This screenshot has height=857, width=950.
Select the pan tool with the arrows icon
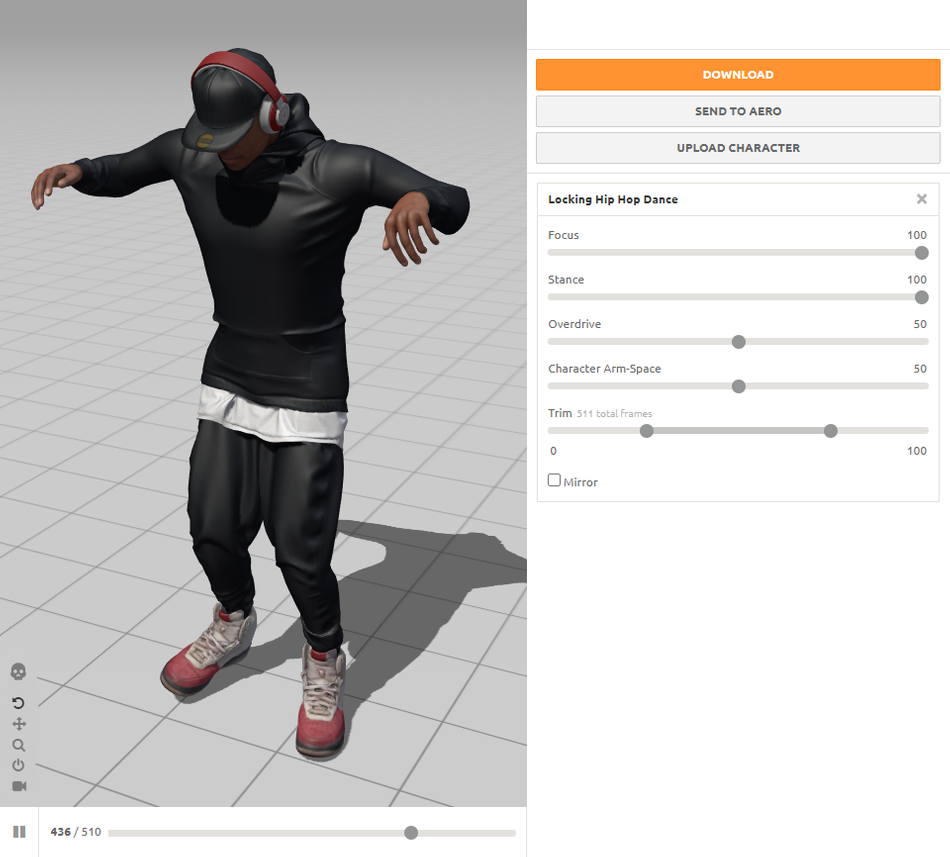coord(18,724)
